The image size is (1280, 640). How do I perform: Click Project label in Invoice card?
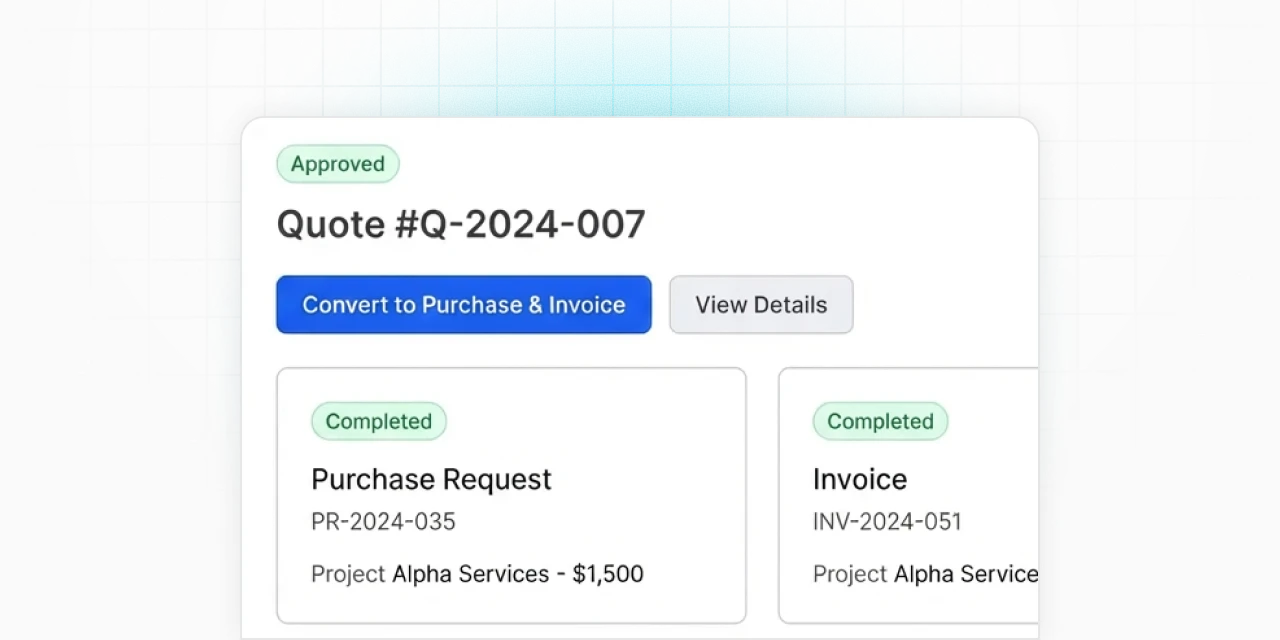tap(850, 574)
